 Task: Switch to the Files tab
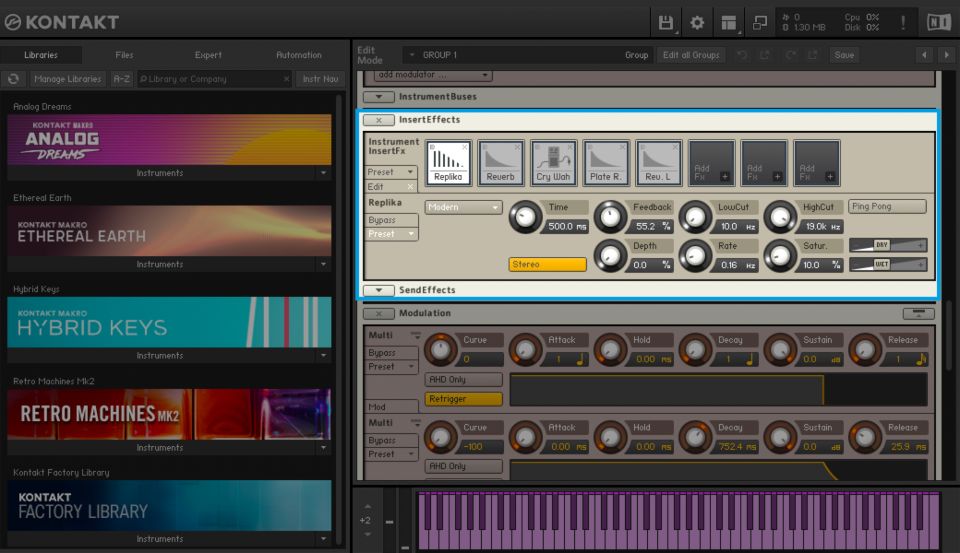[124, 55]
